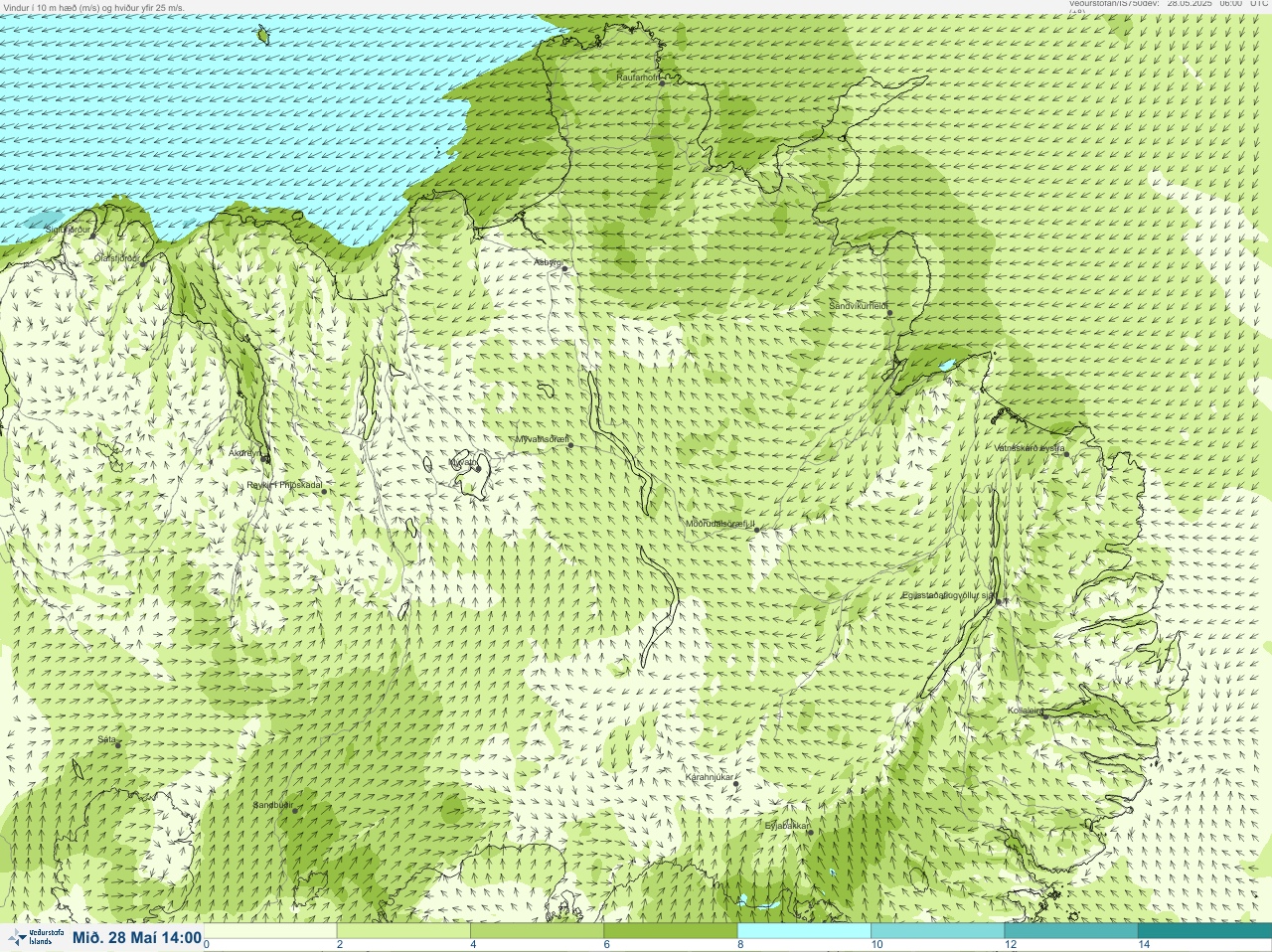
Task: Select the 6–8 m/s legend swatch
Action: 671,931
